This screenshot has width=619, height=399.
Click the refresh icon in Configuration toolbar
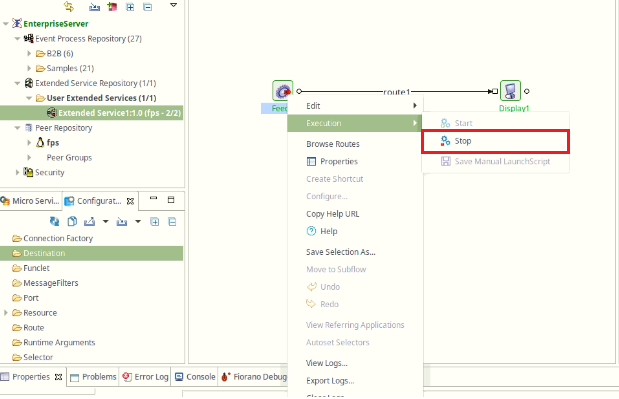[54, 221]
